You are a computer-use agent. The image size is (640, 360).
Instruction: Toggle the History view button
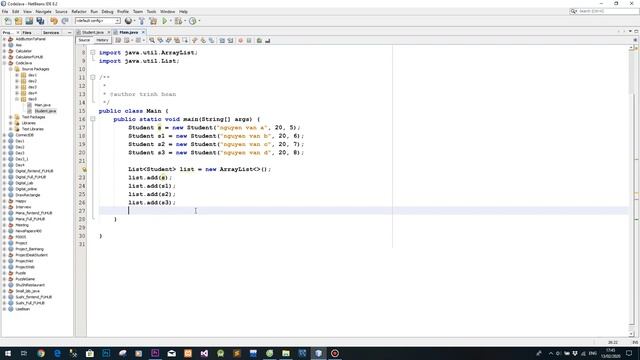102,40
